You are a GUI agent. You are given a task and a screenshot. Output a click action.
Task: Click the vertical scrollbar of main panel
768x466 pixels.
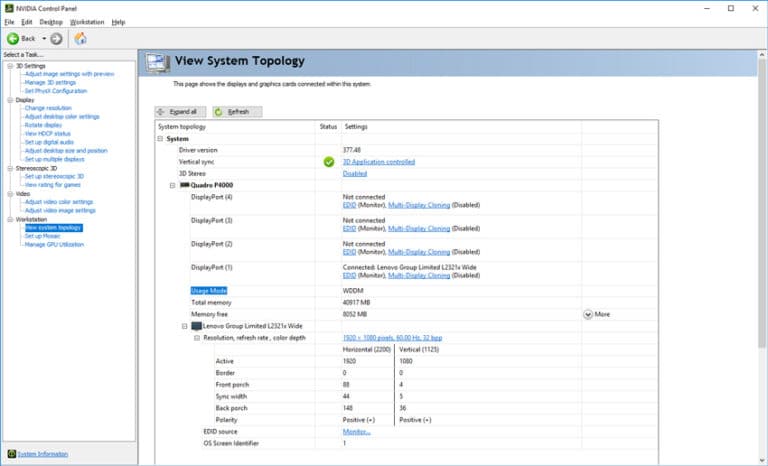pyautogui.click(x=762, y=203)
